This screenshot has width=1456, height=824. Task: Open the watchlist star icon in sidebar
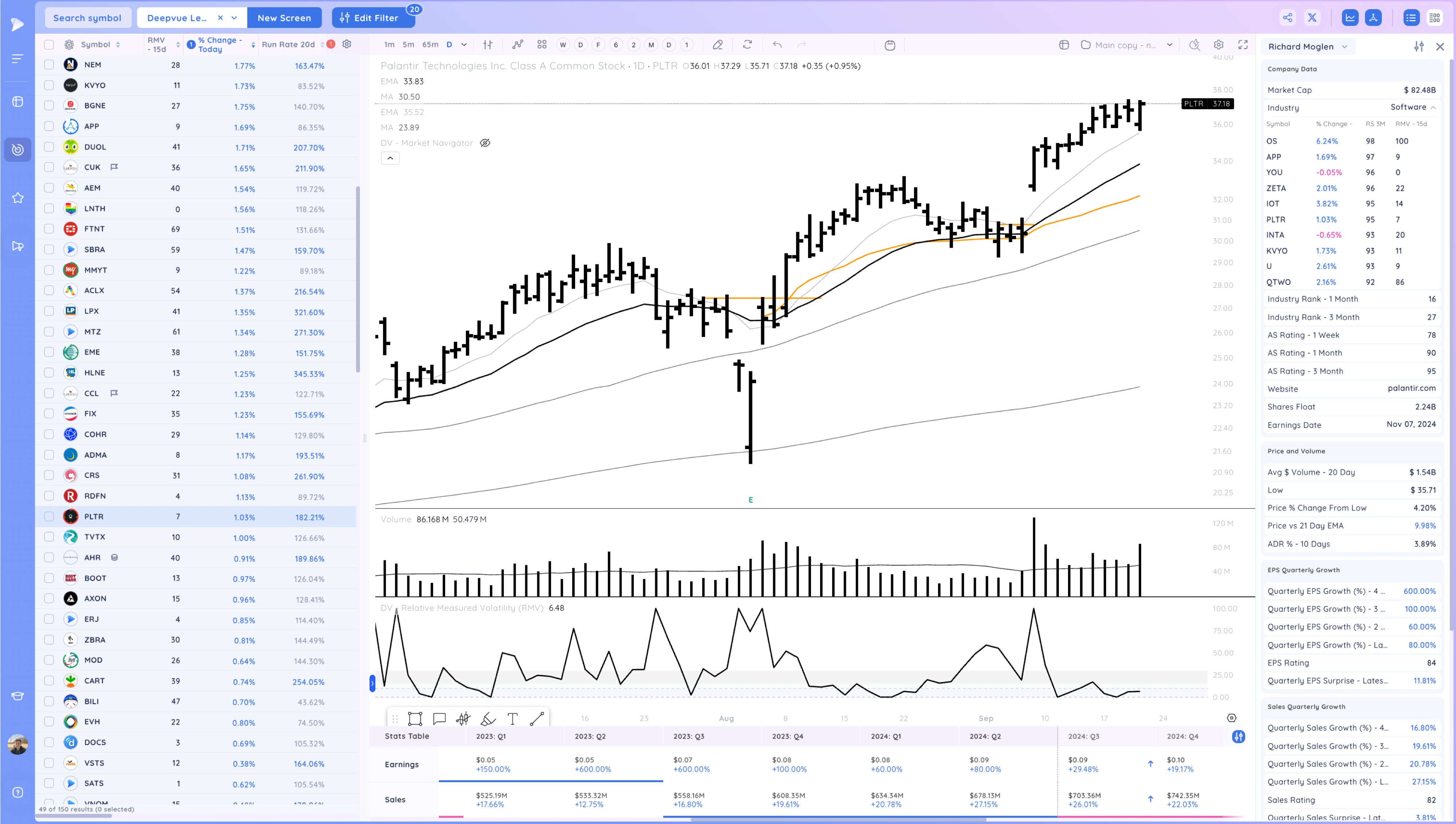coord(17,198)
